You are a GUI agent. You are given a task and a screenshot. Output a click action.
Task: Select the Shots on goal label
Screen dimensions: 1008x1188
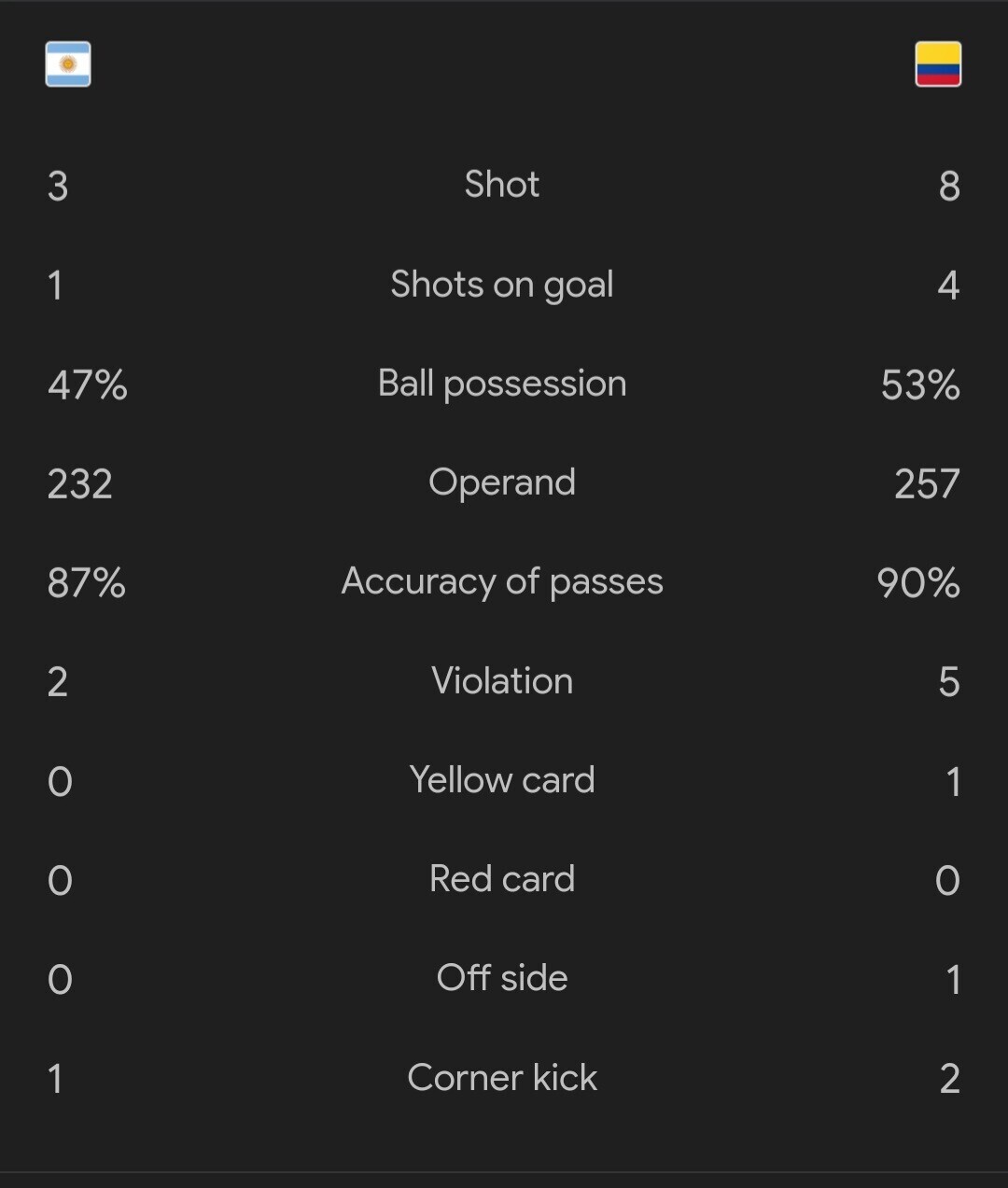[x=502, y=285]
